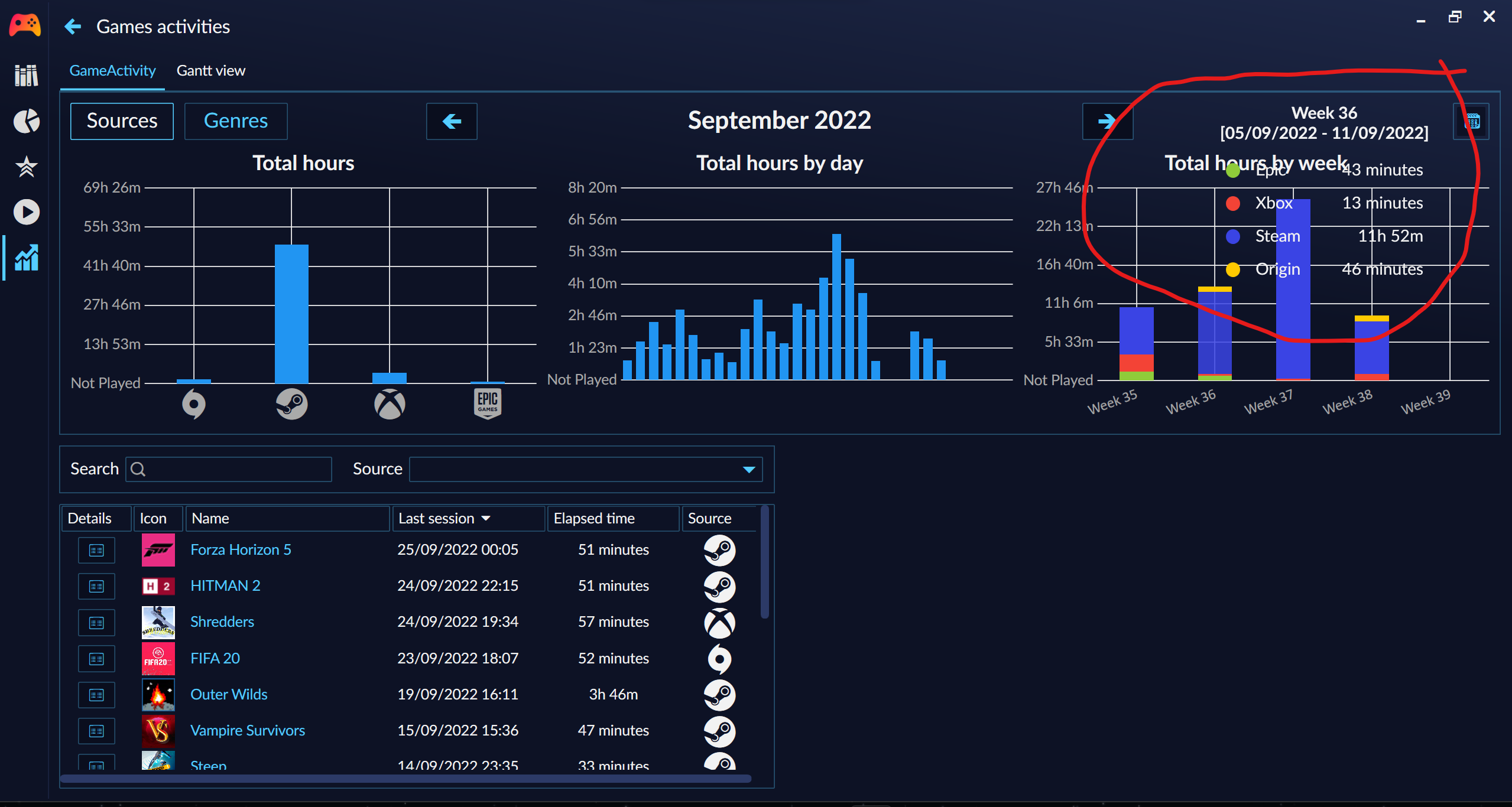The image size is (1512, 807).
Task: Toggle the Genres chart view
Action: pyautogui.click(x=236, y=121)
